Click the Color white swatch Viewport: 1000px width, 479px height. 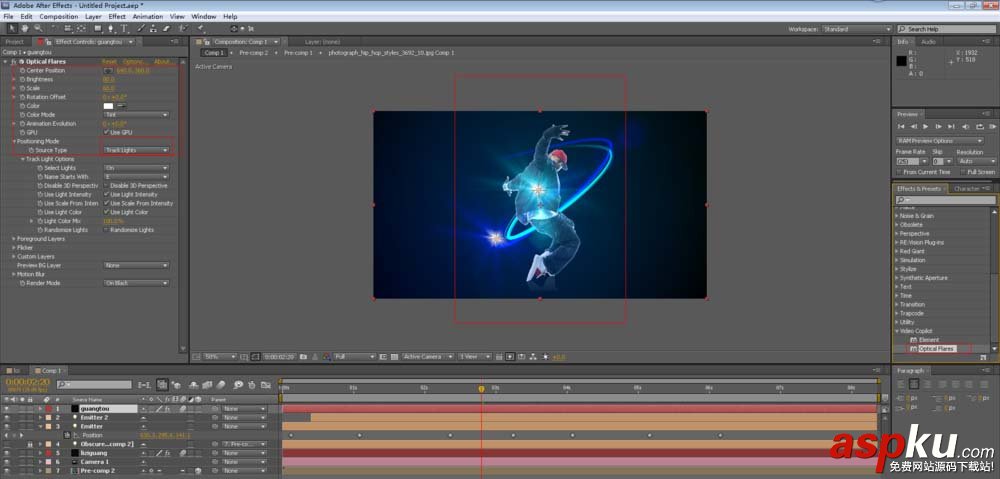pyautogui.click(x=108, y=105)
